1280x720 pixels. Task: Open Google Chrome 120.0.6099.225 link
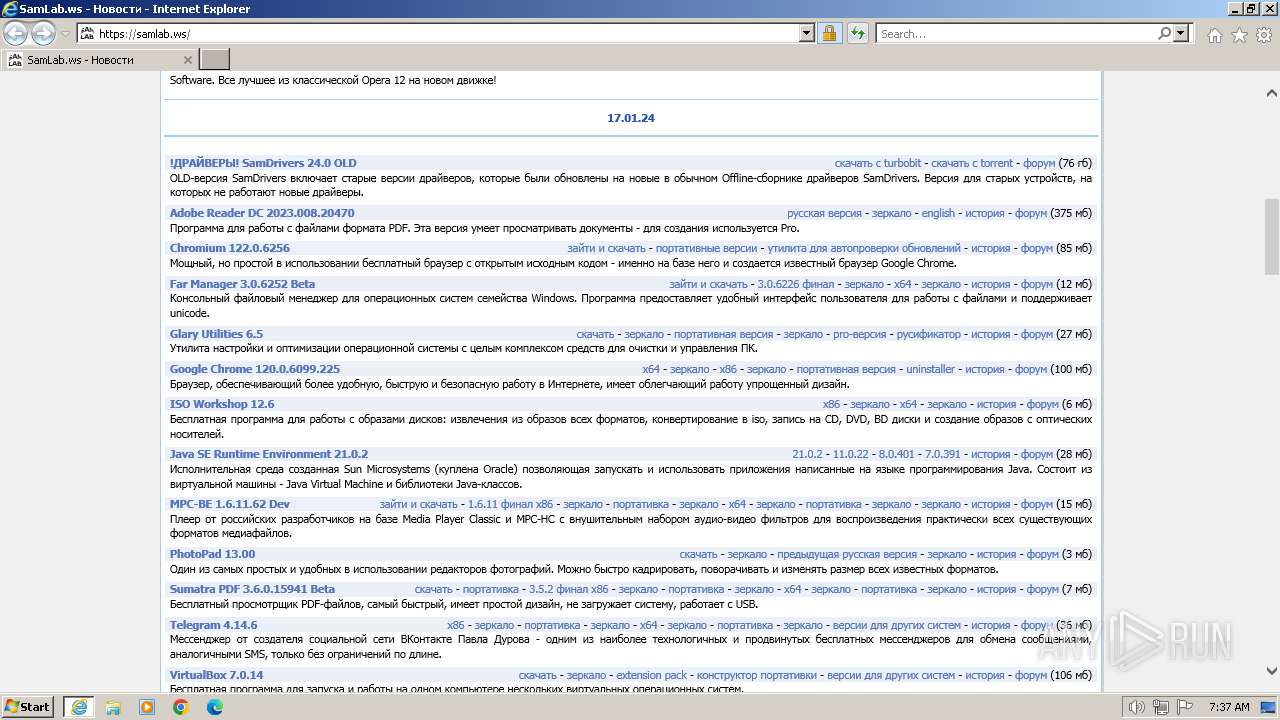point(255,369)
